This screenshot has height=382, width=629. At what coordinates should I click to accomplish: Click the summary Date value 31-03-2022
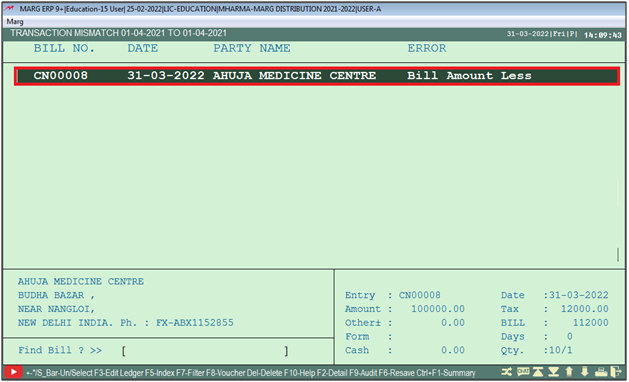578,296
